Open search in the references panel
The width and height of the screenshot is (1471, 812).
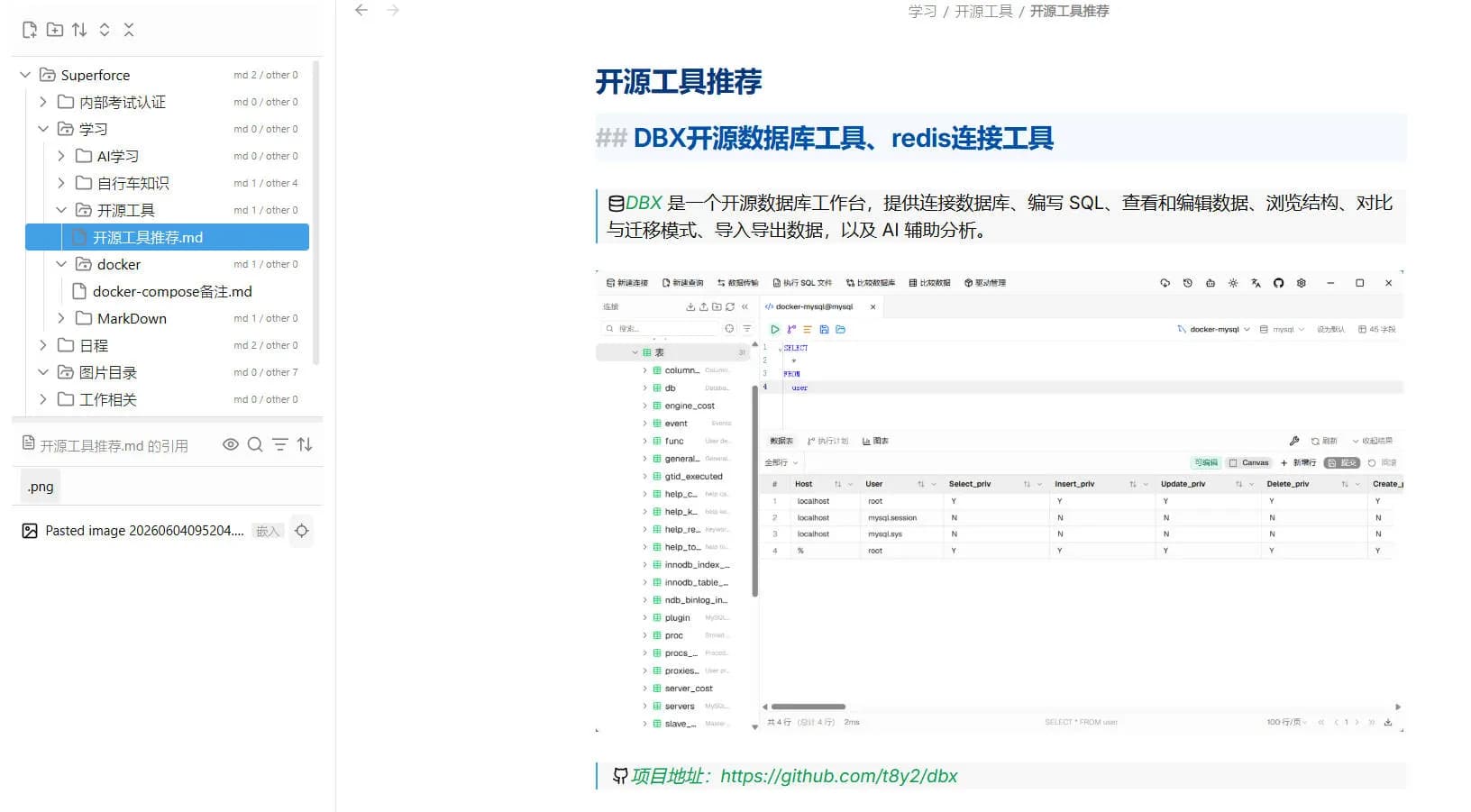pyautogui.click(x=255, y=444)
